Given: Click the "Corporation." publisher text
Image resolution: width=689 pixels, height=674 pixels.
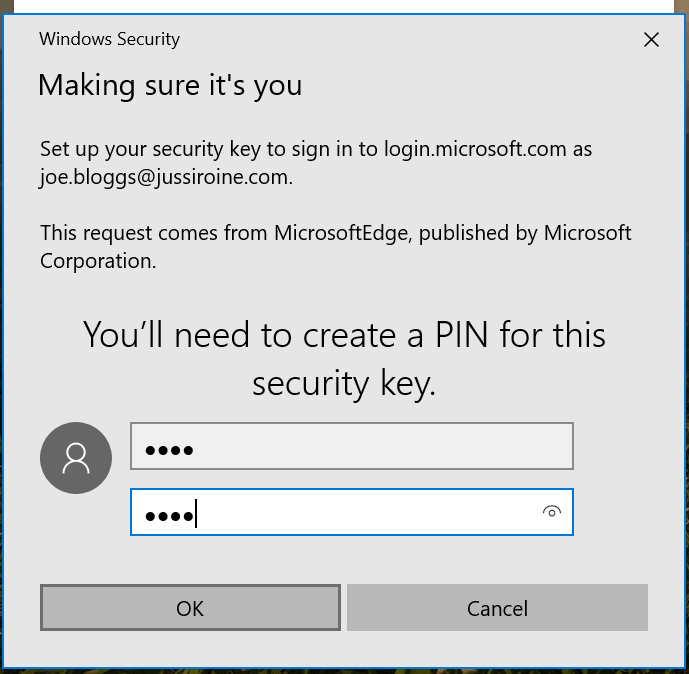Looking at the screenshot, I should pos(98,261).
